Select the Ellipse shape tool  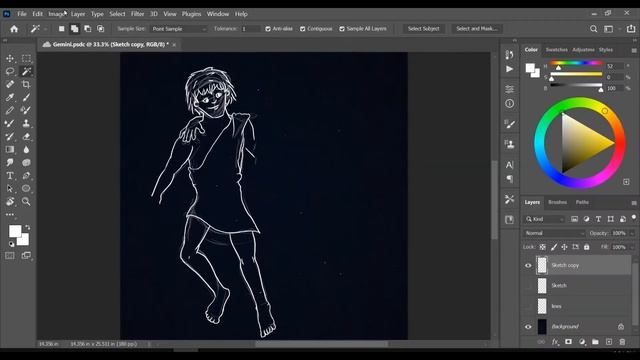pos(26,189)
